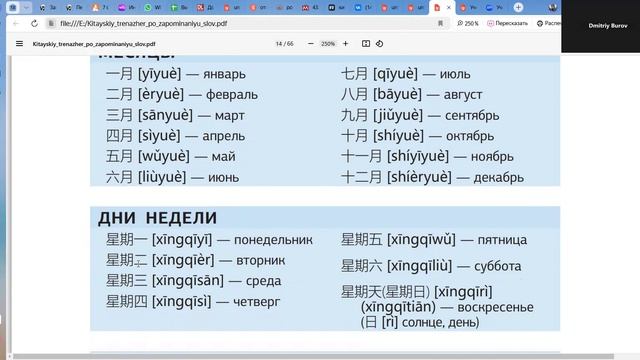Open a new browser tab with plus
This screenshot has width=640, height=360.
[x=518, y=7]
